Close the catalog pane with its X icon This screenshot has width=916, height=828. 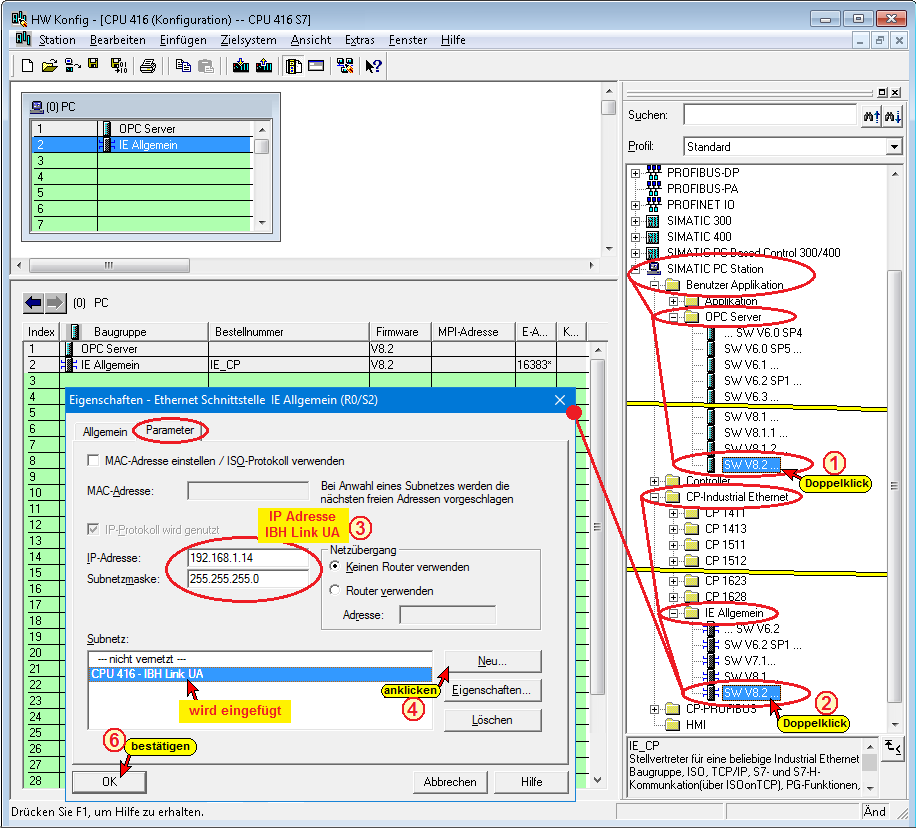tap(896, 92)
